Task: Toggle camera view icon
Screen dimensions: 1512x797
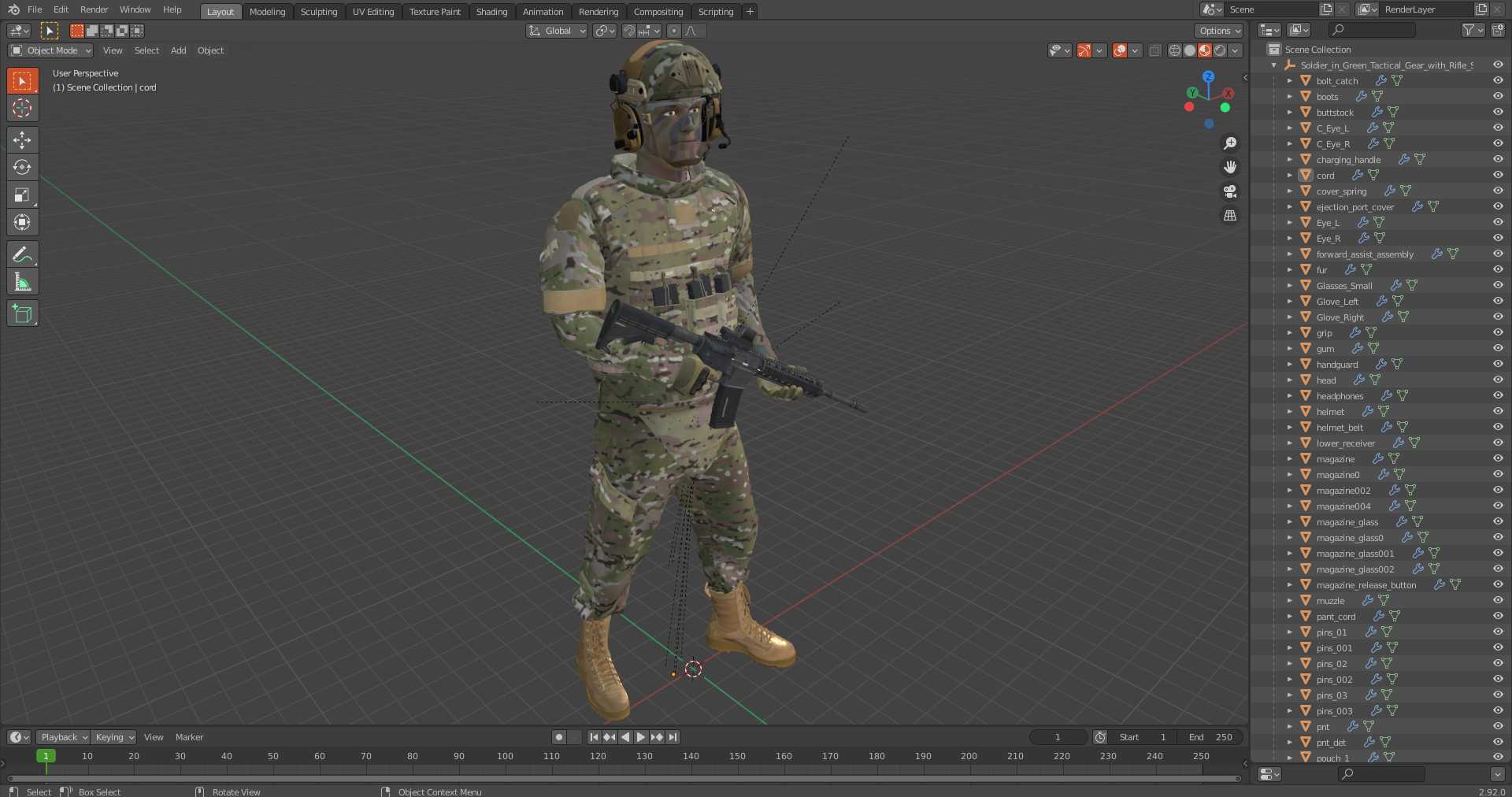Action: 1230,191
